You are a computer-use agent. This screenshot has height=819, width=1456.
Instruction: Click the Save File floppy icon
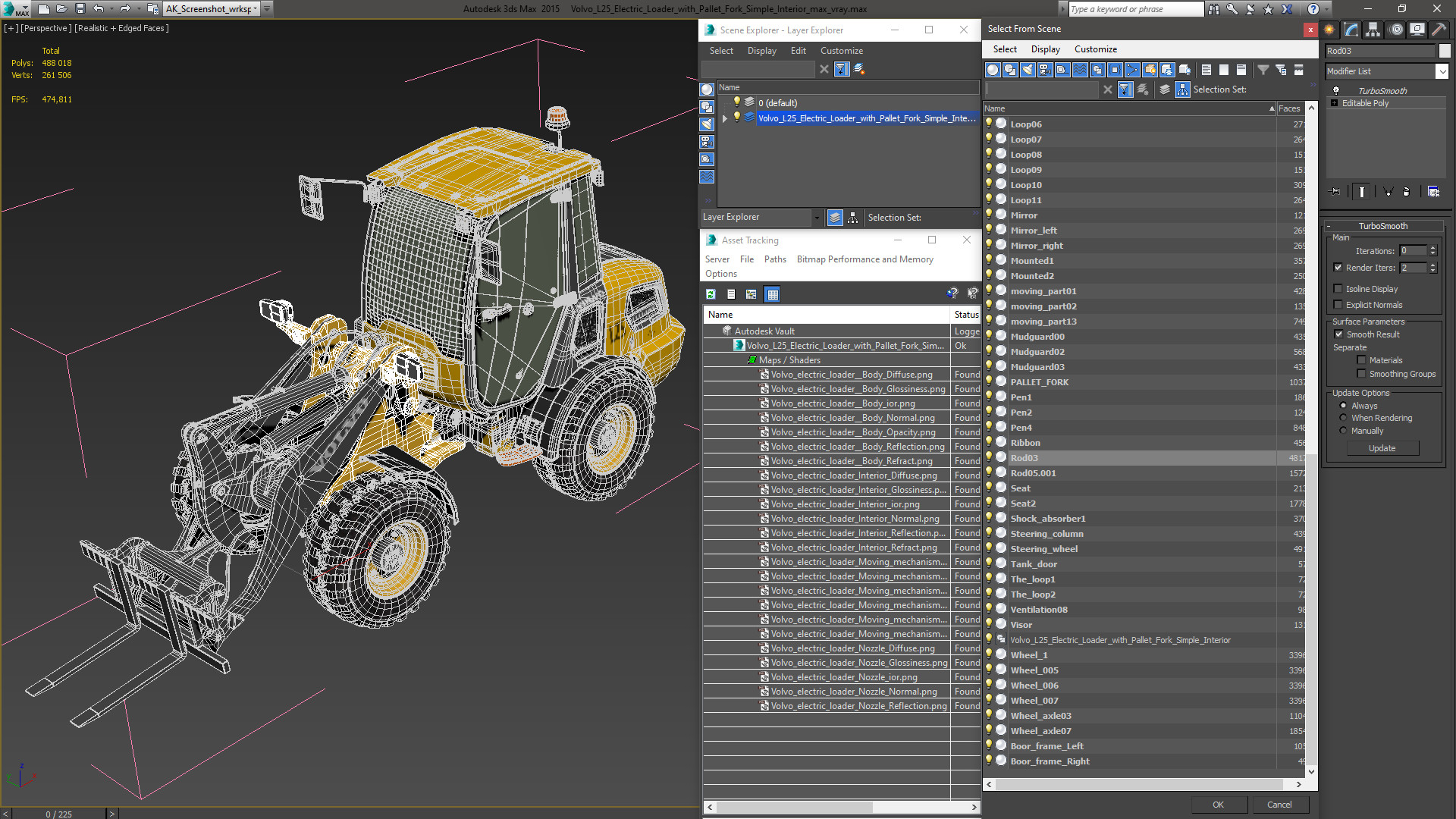pyautogui.click(x=80, y=9)
